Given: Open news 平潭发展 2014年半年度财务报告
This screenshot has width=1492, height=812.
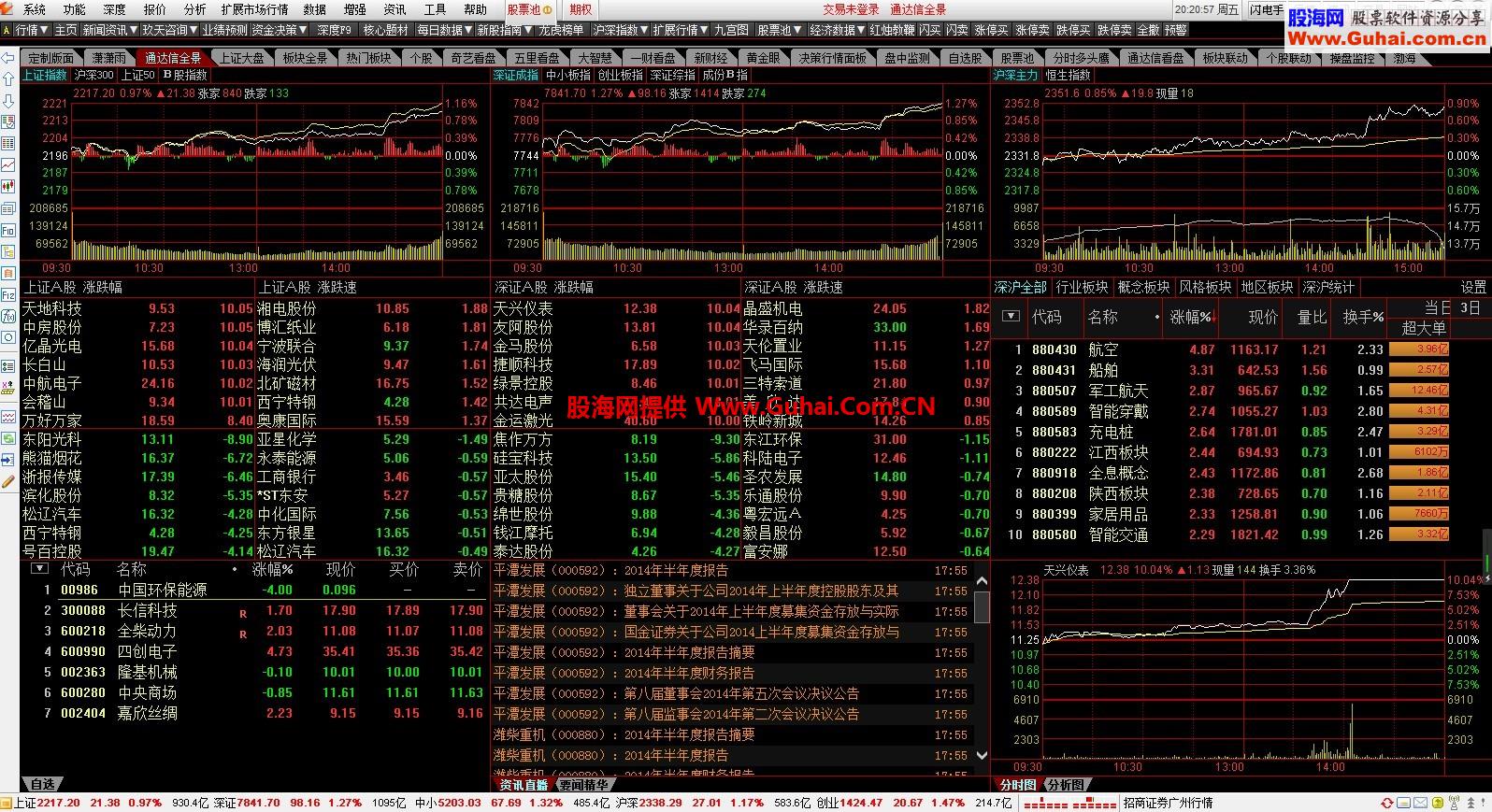Looking at the screenshot, I should [x=731, y=673].
